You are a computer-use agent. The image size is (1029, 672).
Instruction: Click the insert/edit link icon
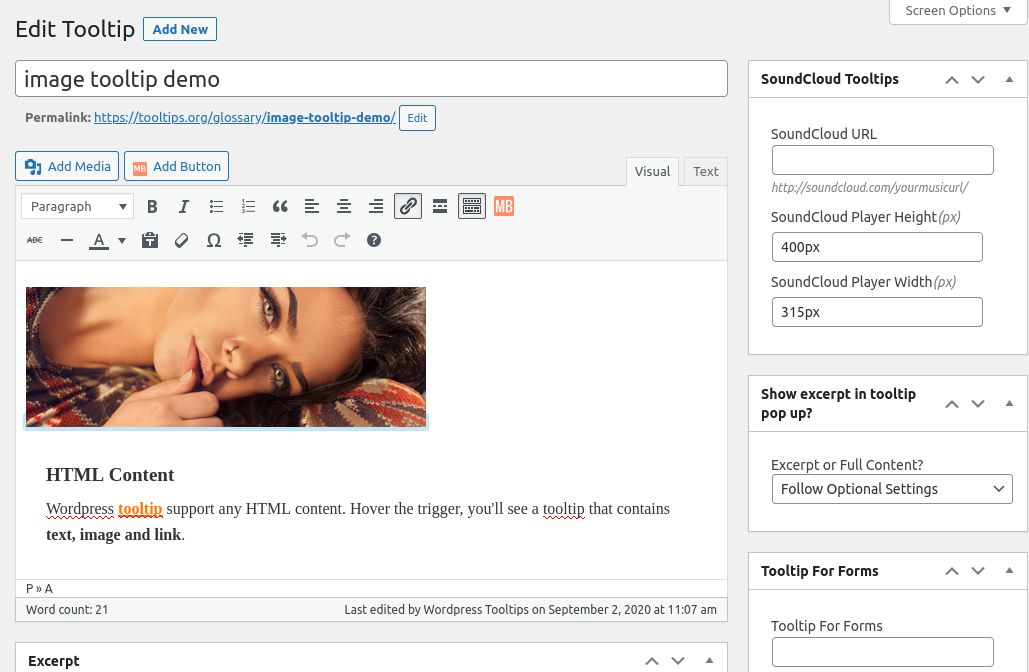pos(408,206)
